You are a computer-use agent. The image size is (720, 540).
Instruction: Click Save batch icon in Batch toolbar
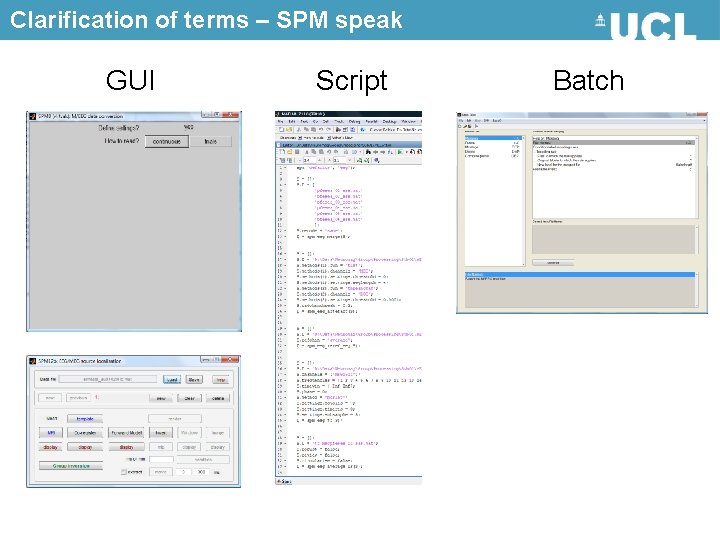click(x=470, y=126)
